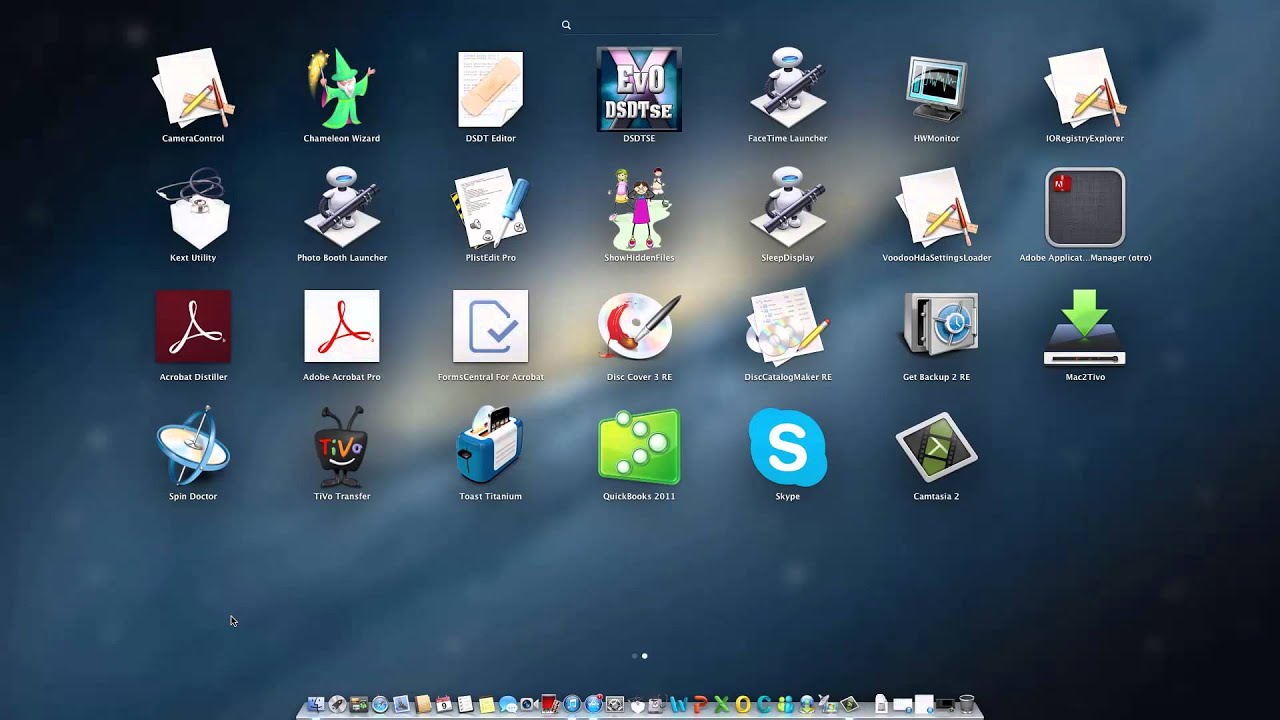Open ShowHiddenFiles app
This screenshot has width=1280, height=720.
click(x=639, y=208)
